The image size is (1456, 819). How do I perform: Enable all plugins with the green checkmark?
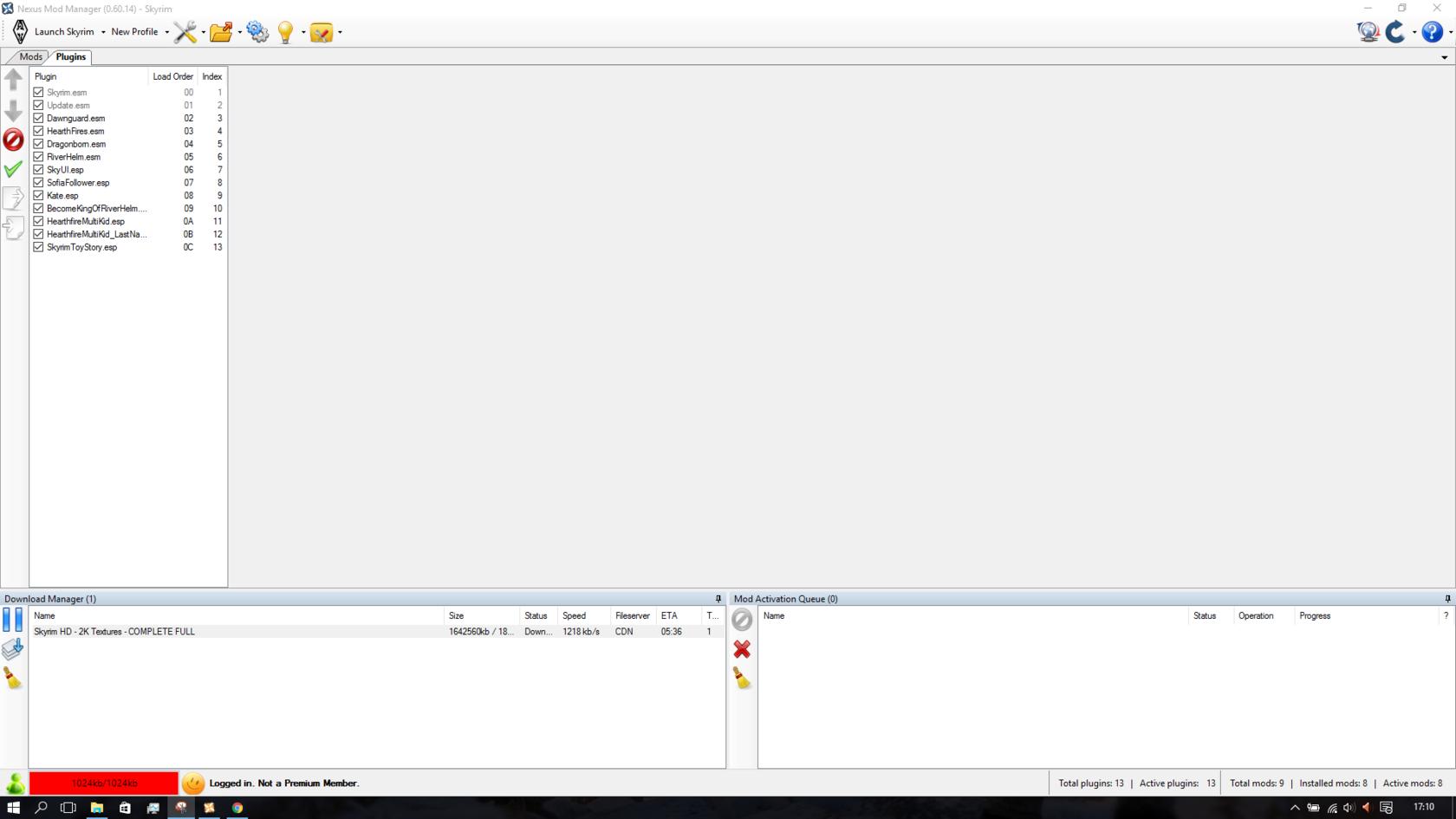[x=13, y=169]
